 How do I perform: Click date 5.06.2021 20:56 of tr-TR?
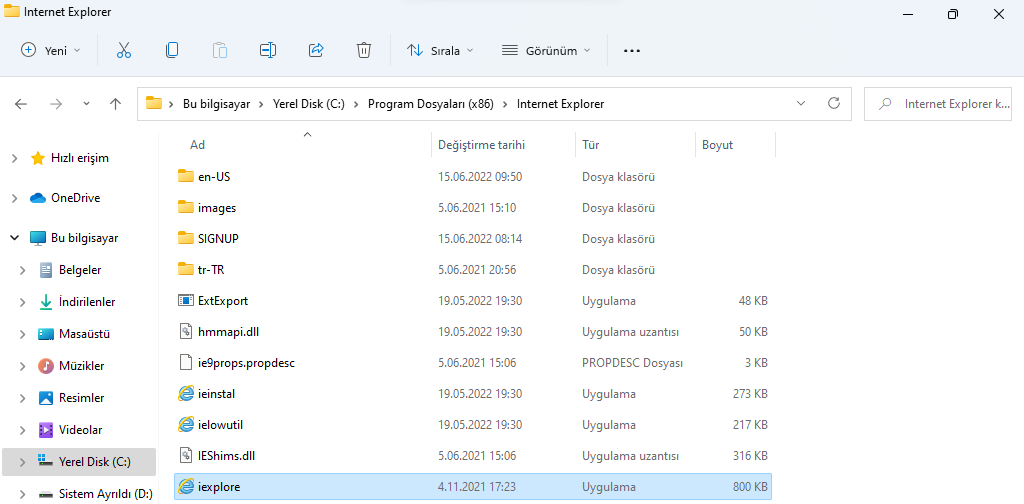click(x=477, y=270)
